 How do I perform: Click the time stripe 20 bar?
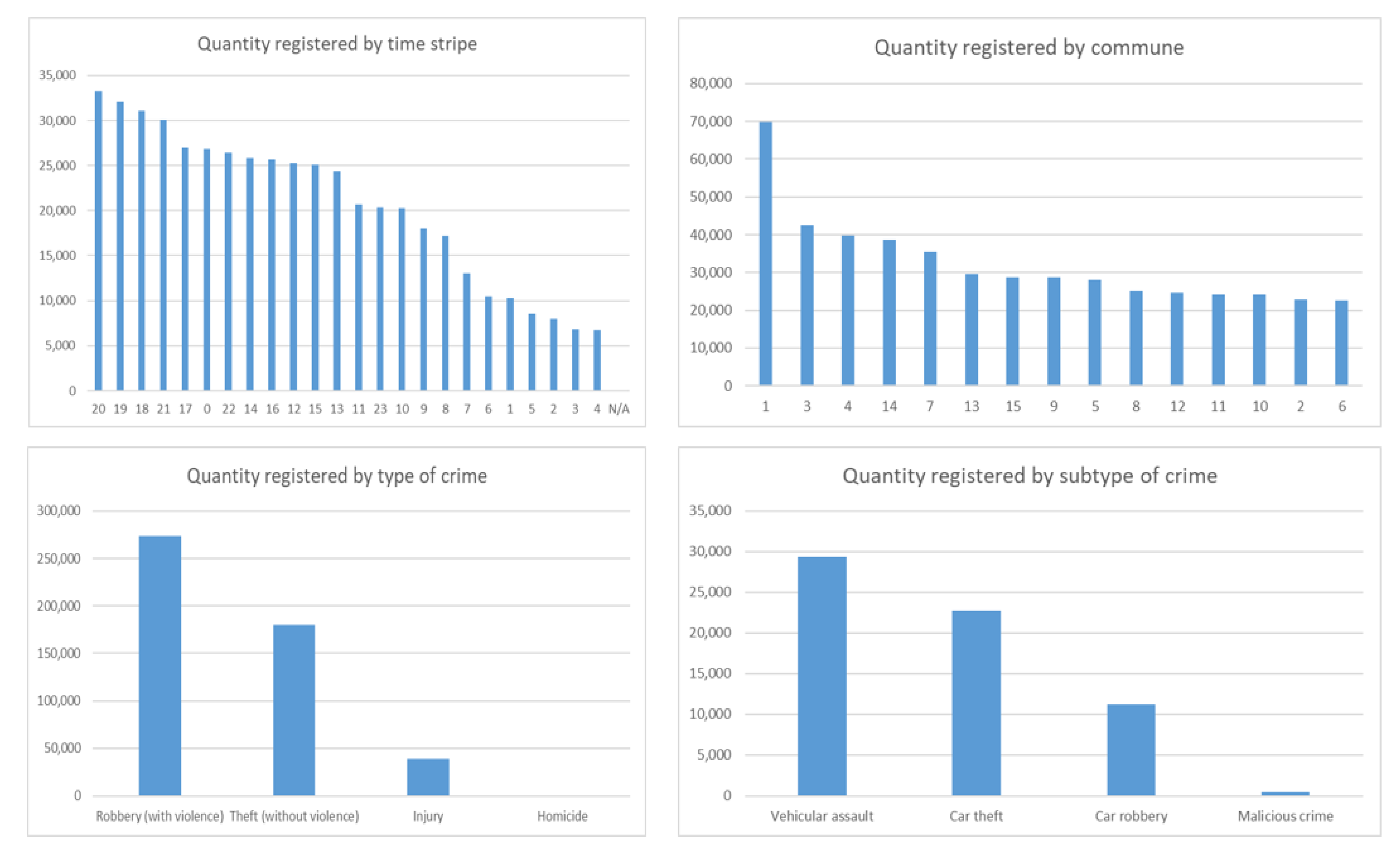[98, 241]
